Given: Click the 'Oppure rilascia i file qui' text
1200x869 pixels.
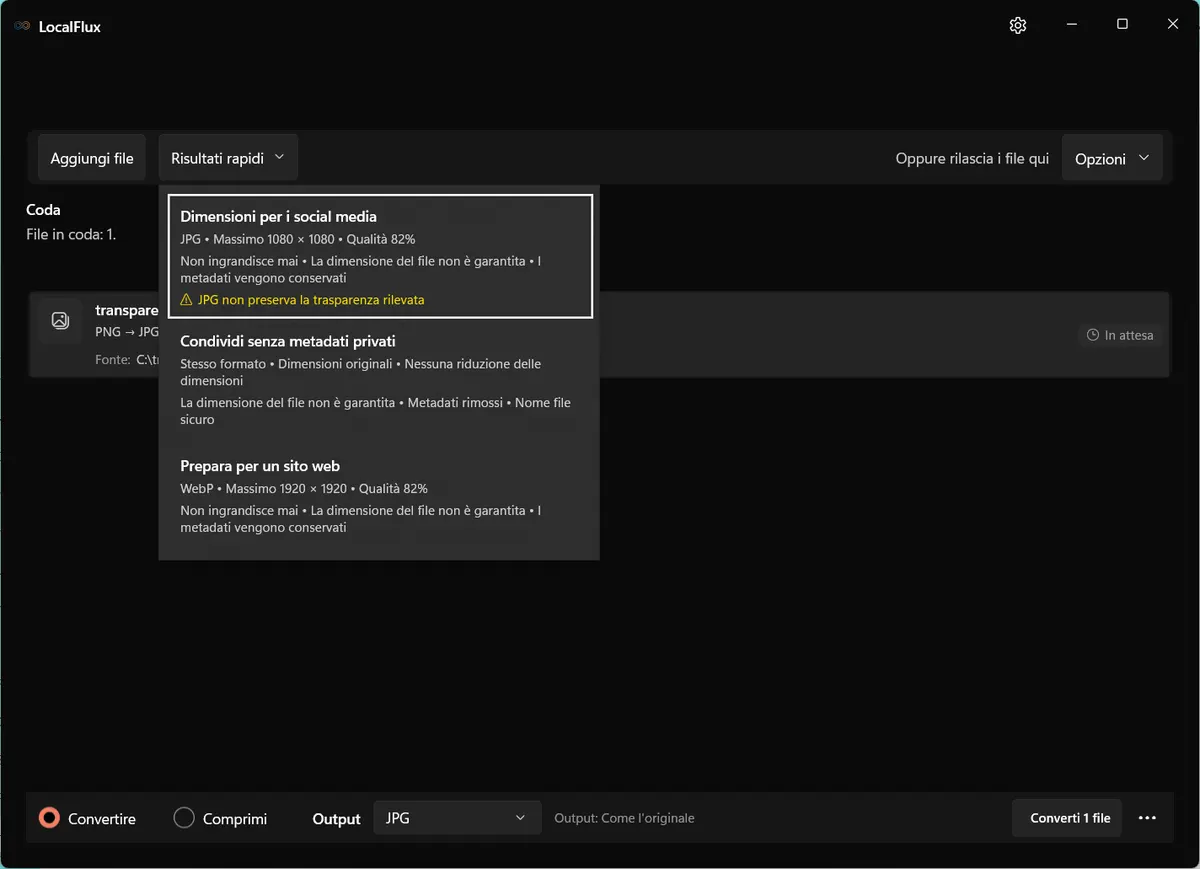Looking at the screenshot, I should 972,159.
